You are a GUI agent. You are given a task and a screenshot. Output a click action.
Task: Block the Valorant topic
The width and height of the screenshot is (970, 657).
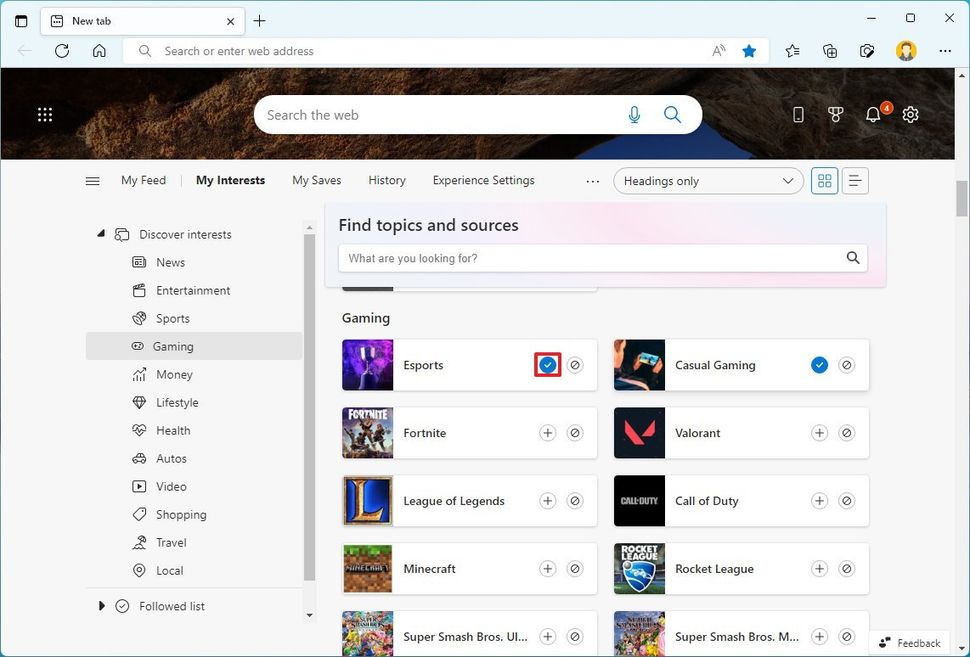click(x=847, y=433)
